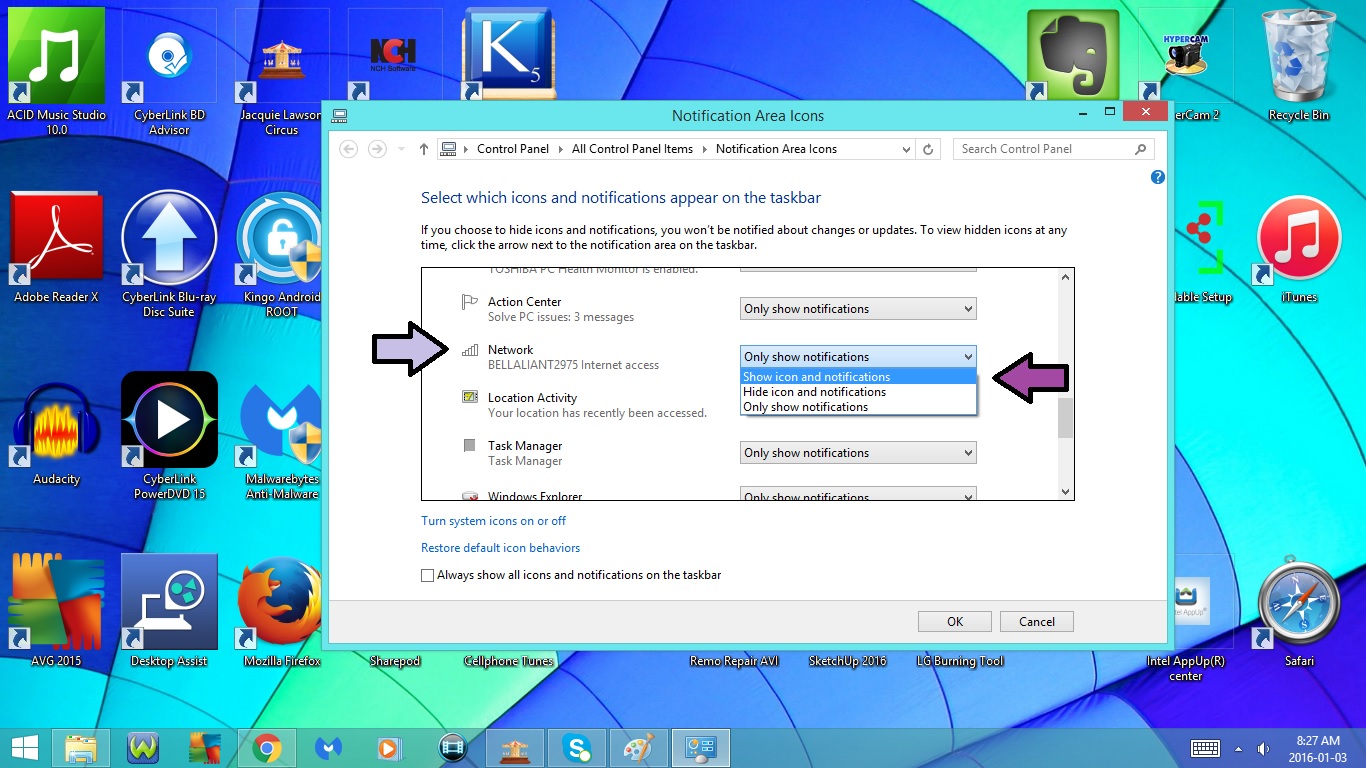Click the Location Activity icon in the list

(470, 398)
